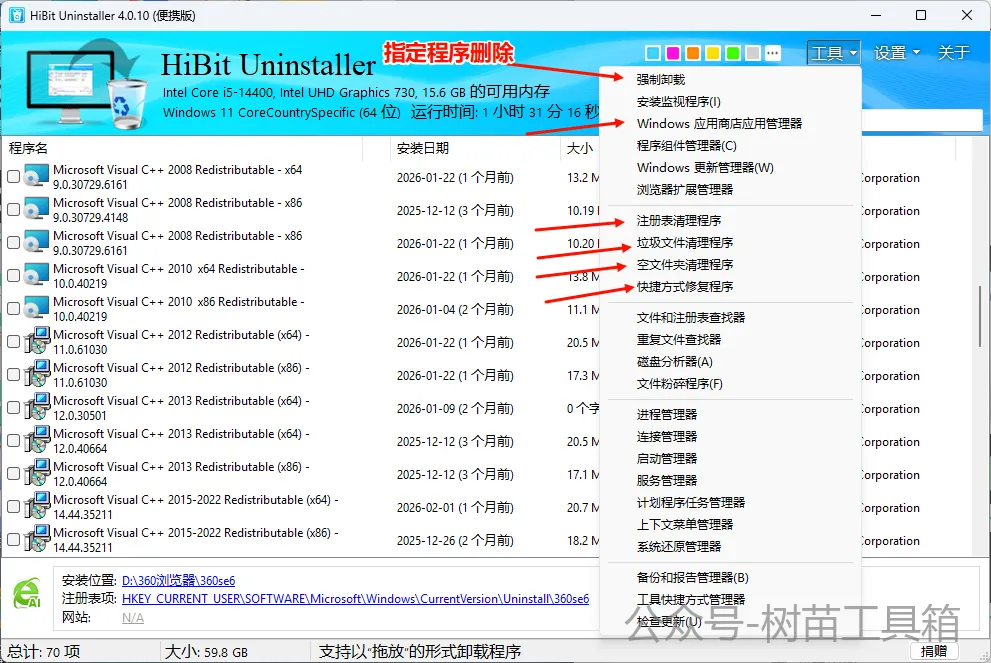
Task: Sort by the 大小 column header
Action: coord(580,149)
